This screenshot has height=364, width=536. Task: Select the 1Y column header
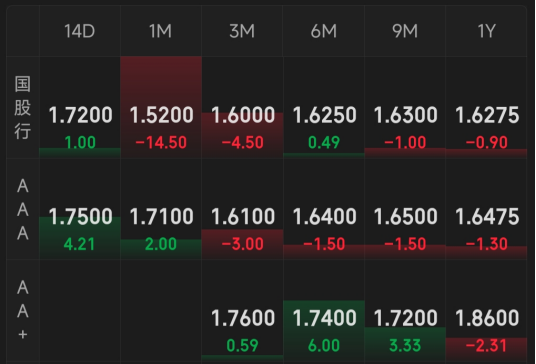click(486, 31)
